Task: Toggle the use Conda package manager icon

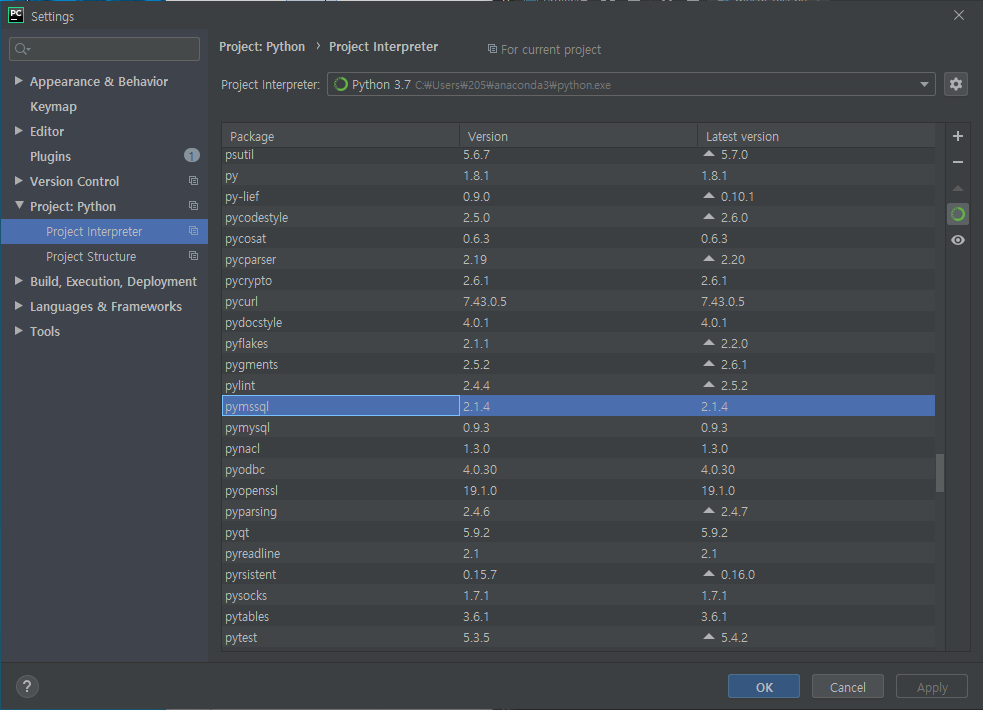Action: pyautogui.click(x=957, y=214)
